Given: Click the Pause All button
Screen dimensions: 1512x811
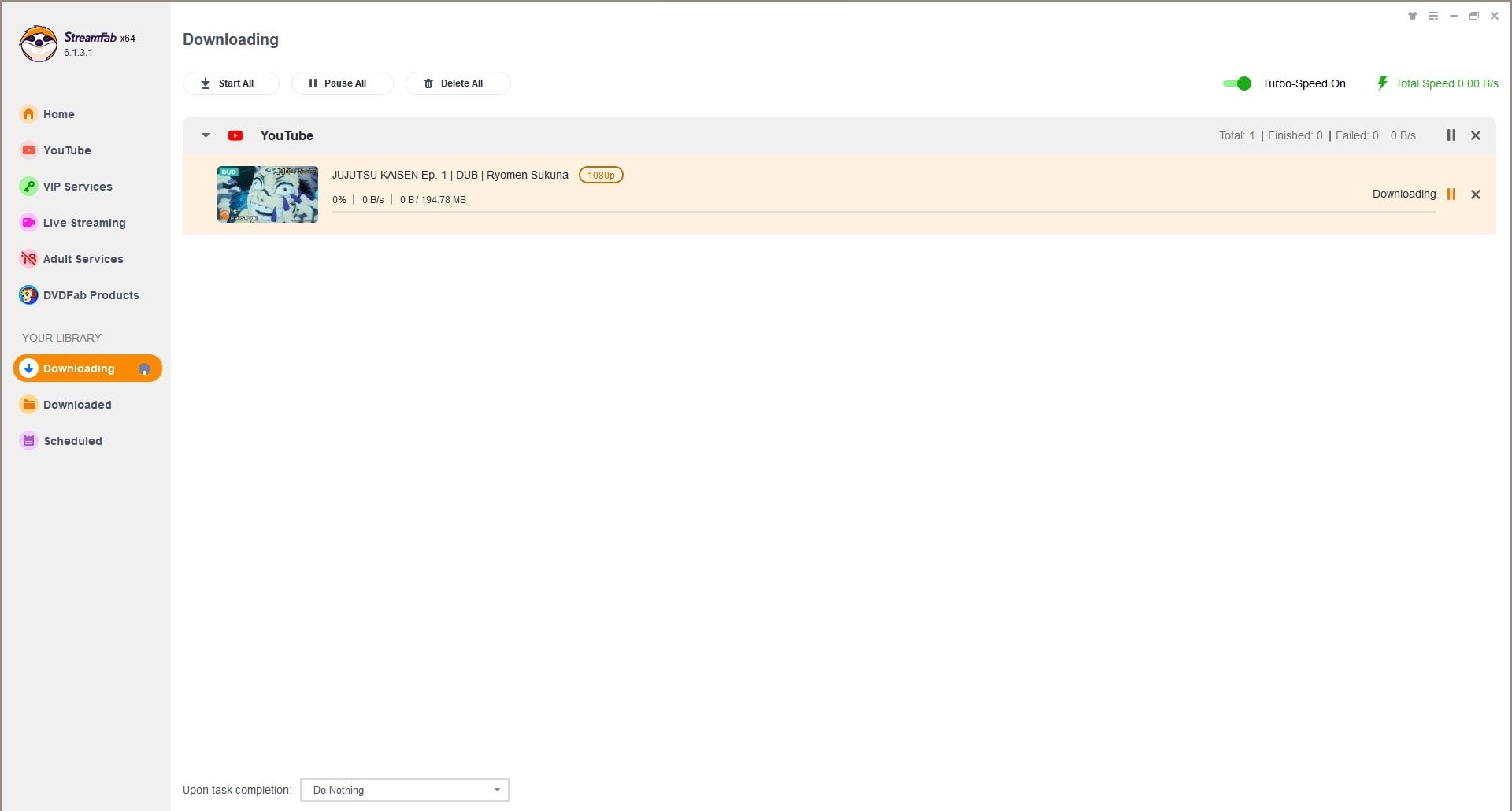Looking at the screenshot, I should pyautogui.click(x=342, y=83).
